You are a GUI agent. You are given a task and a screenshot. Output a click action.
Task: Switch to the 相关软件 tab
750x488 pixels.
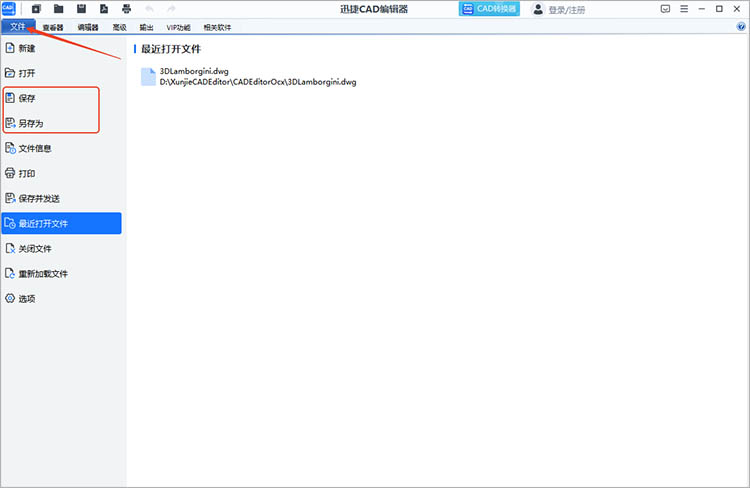pyautogui.click(x=217, y=27)
